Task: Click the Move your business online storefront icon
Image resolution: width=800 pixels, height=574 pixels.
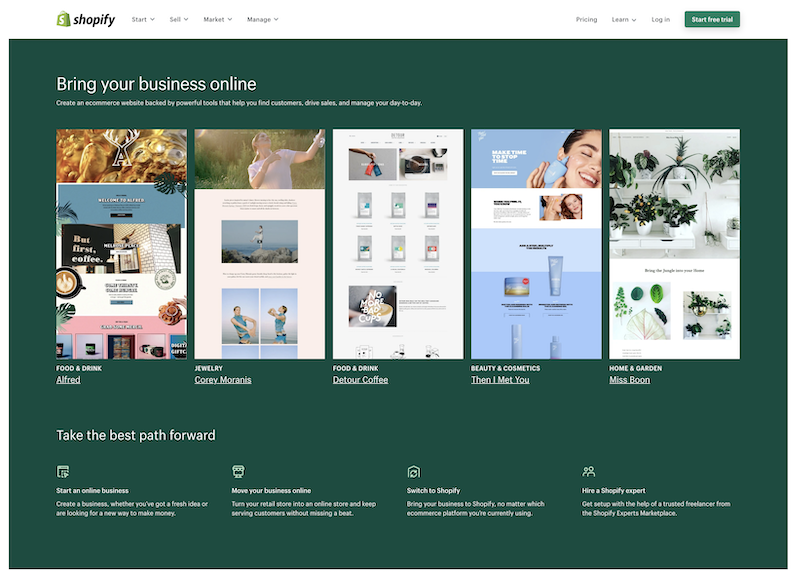Action: coord(238,471)
